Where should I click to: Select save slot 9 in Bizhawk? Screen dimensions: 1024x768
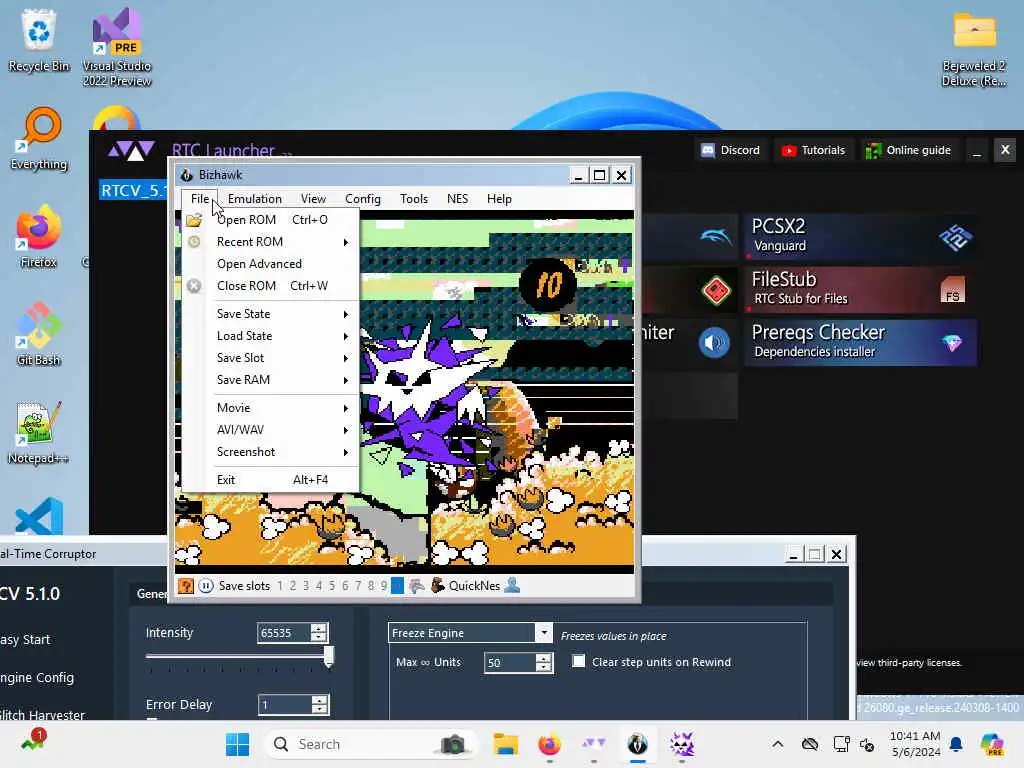click(383, 586)
